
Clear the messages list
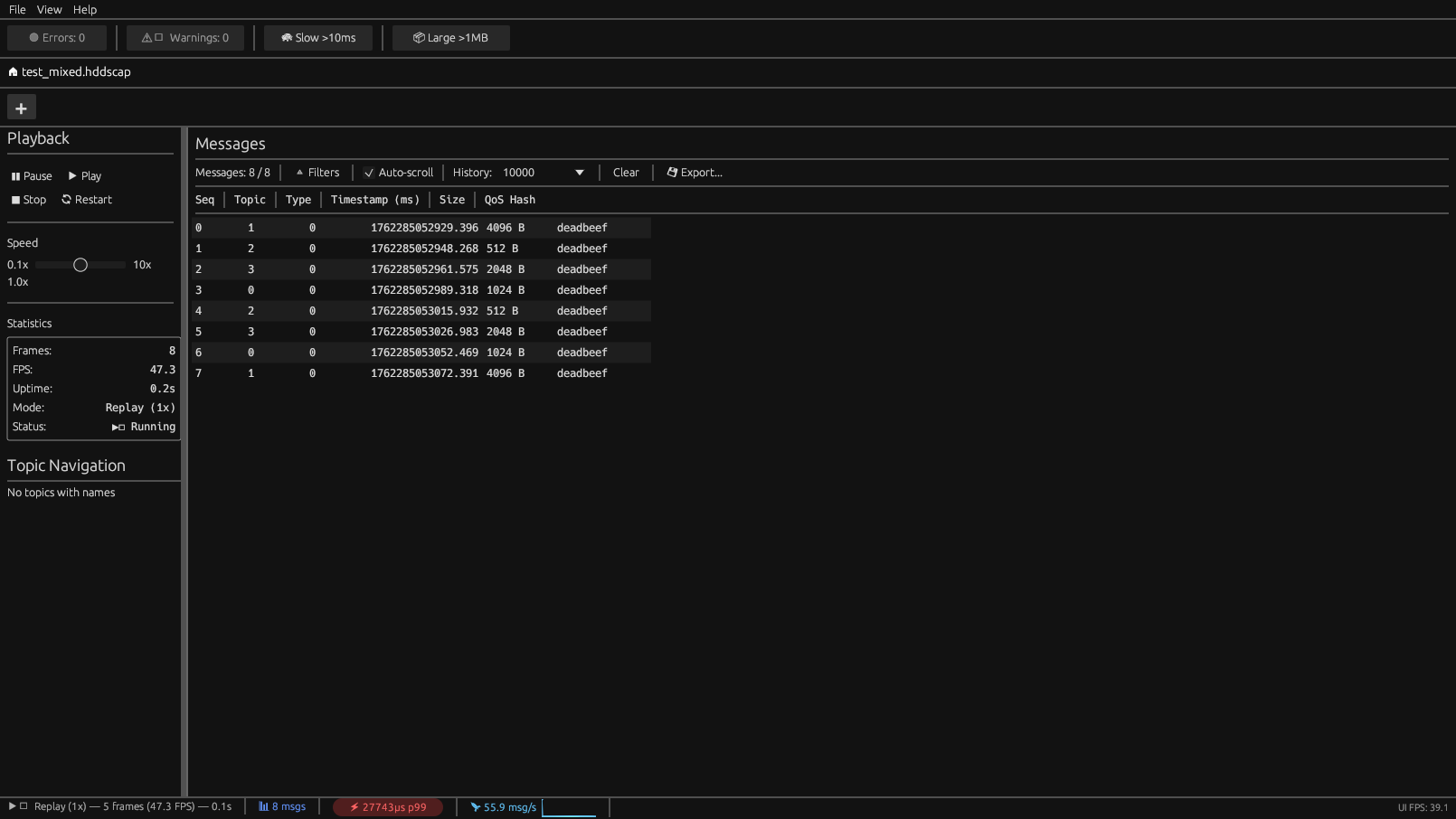pyautogui.click(x=625, y=172)
